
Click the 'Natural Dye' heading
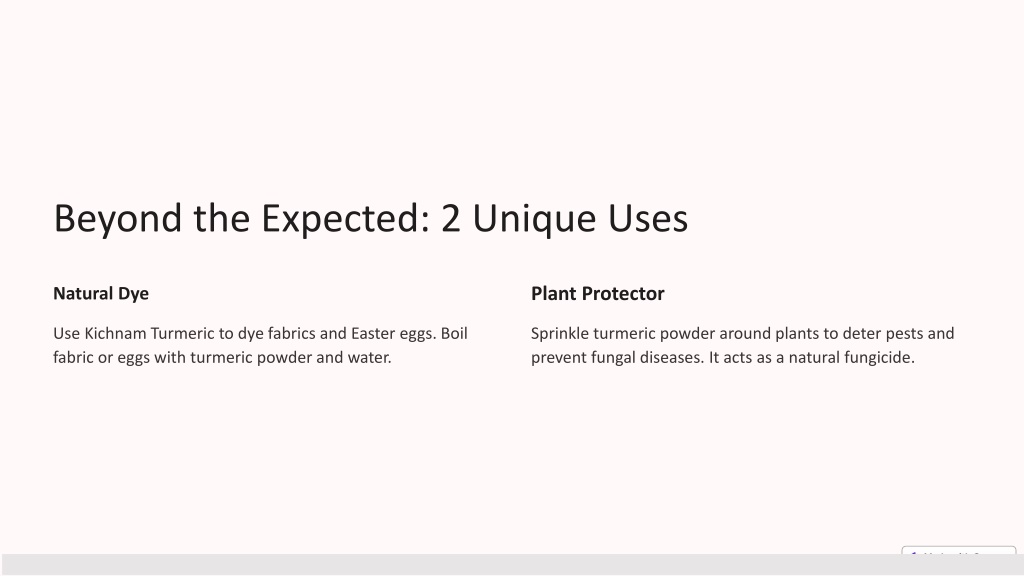click(x=101, y=294)
